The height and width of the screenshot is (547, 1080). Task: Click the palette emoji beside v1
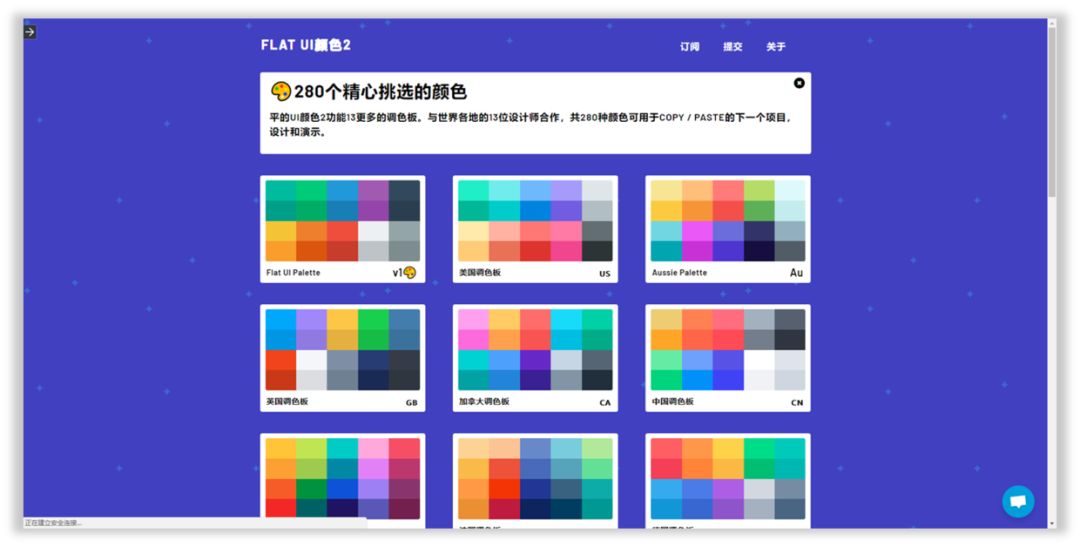[x=410, y=273]
